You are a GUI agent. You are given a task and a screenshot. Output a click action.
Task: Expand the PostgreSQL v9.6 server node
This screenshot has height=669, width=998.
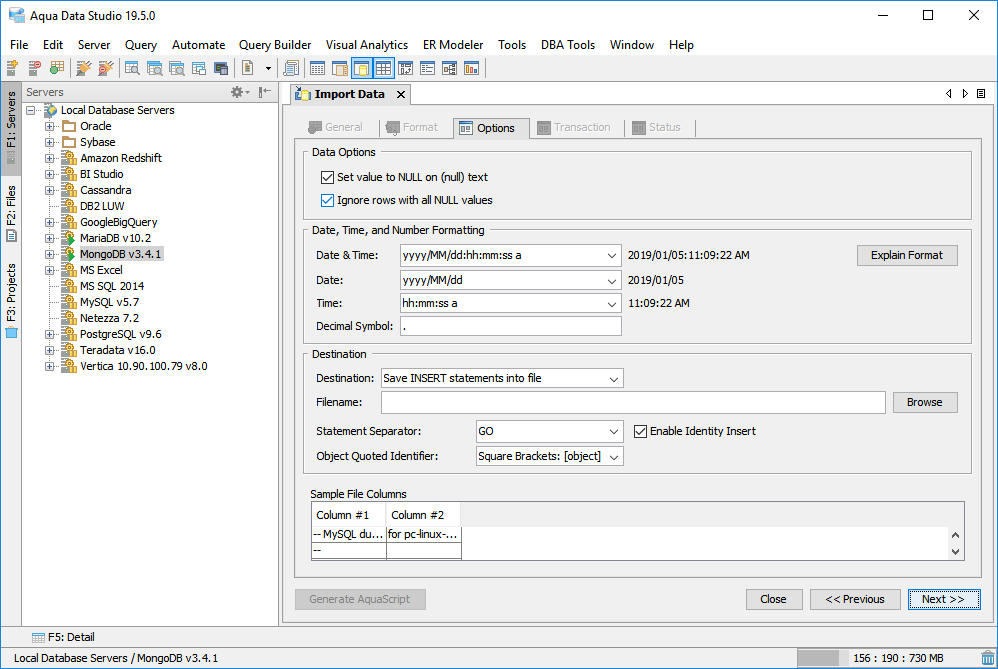(x=49, y=334)
